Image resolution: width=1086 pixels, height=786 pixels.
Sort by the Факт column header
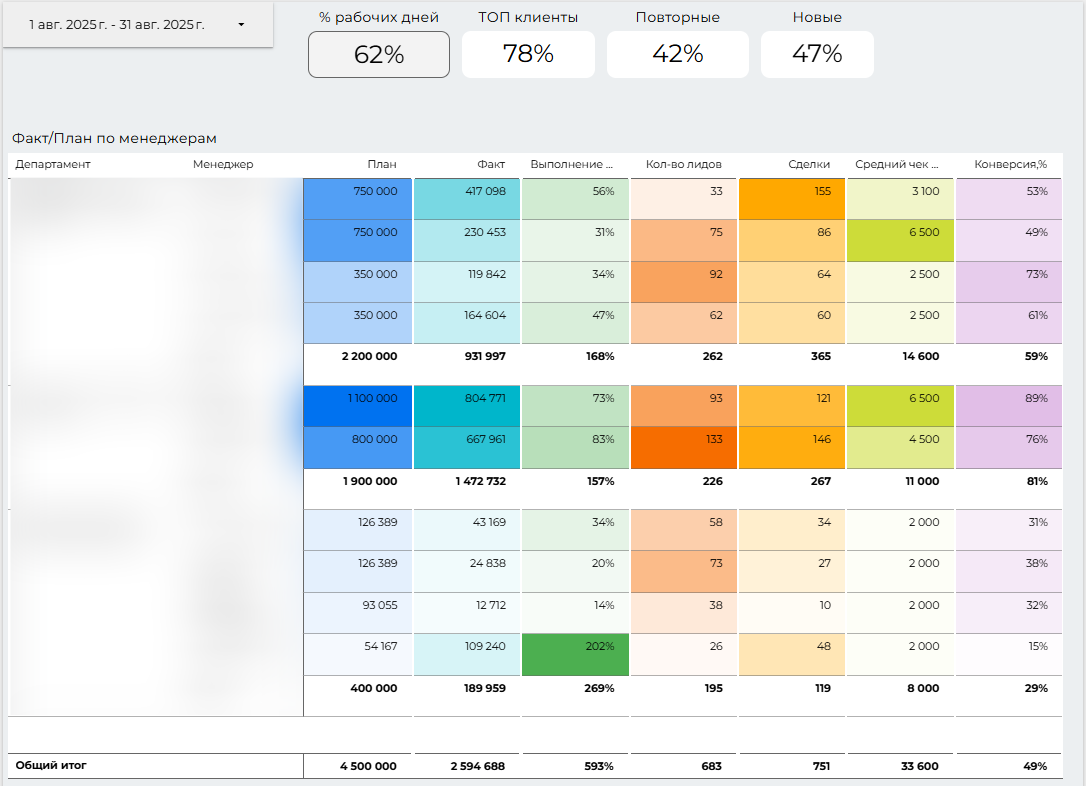coord(491,165)
